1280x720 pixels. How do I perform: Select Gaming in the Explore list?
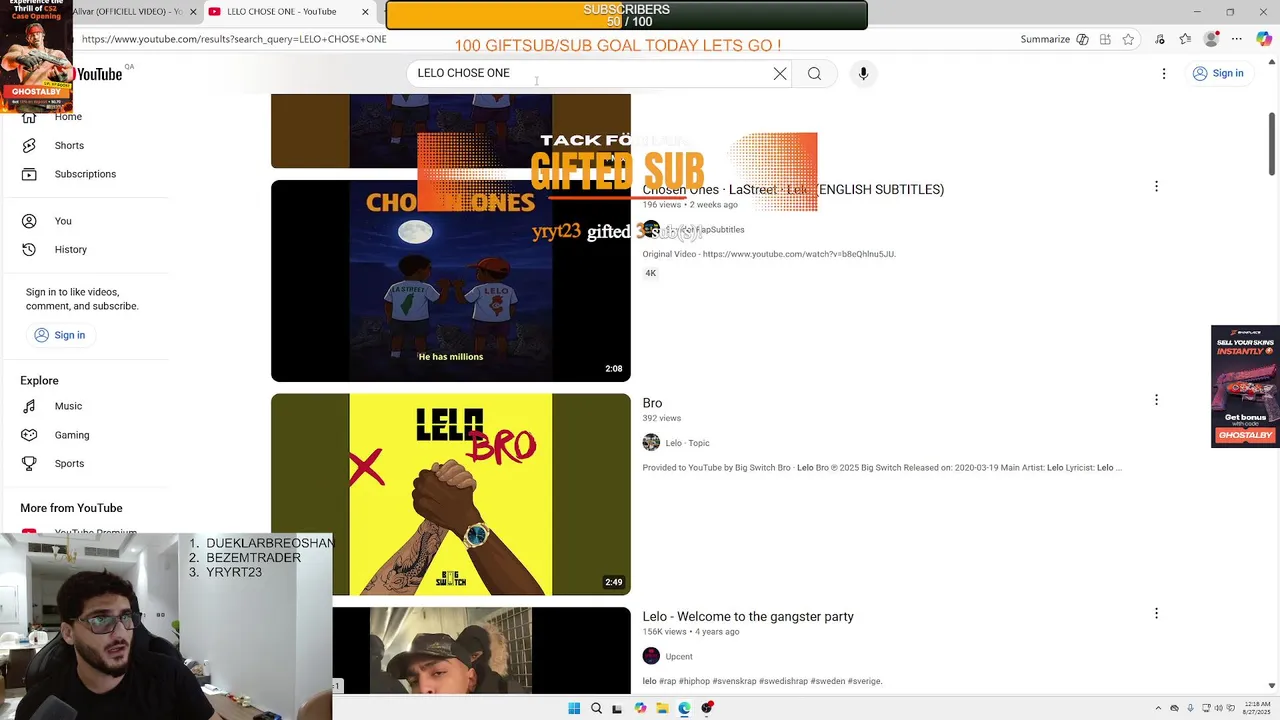pos(72,435)
